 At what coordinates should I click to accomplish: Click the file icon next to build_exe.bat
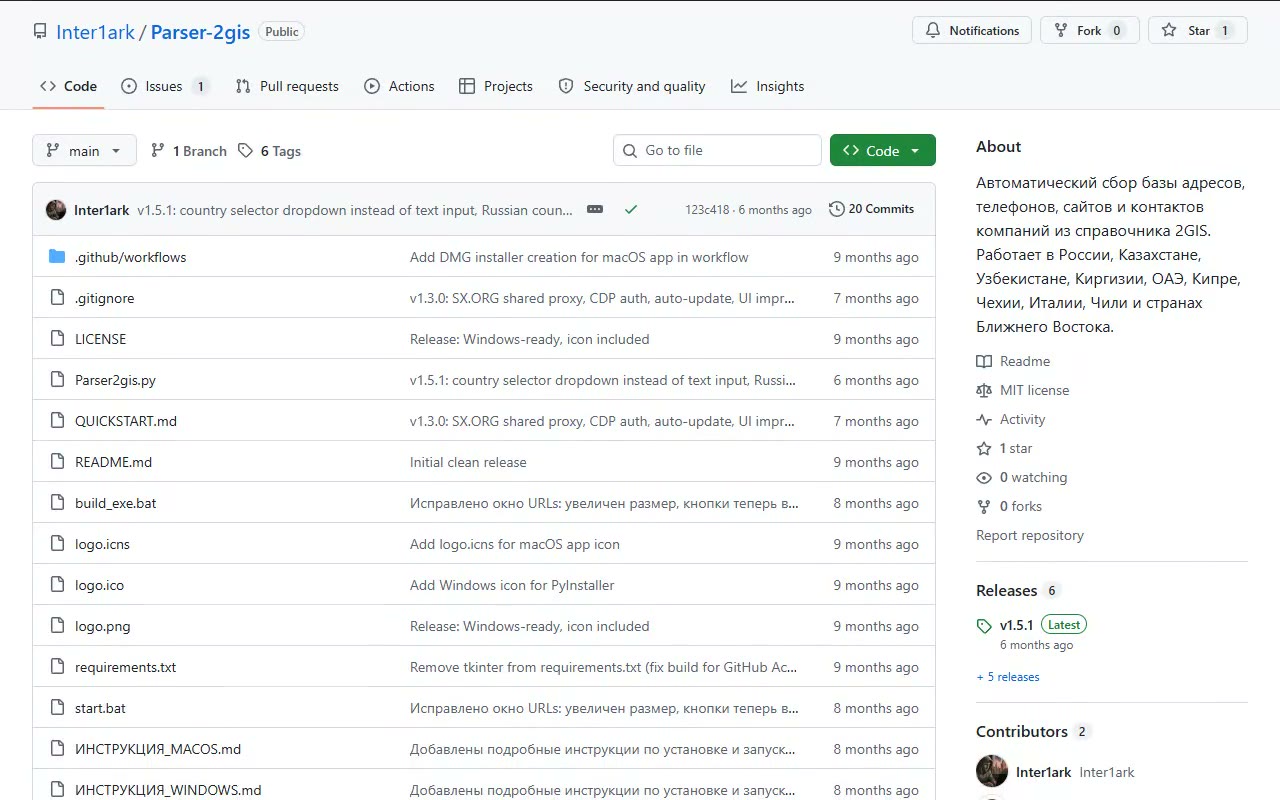pos(57,503)
